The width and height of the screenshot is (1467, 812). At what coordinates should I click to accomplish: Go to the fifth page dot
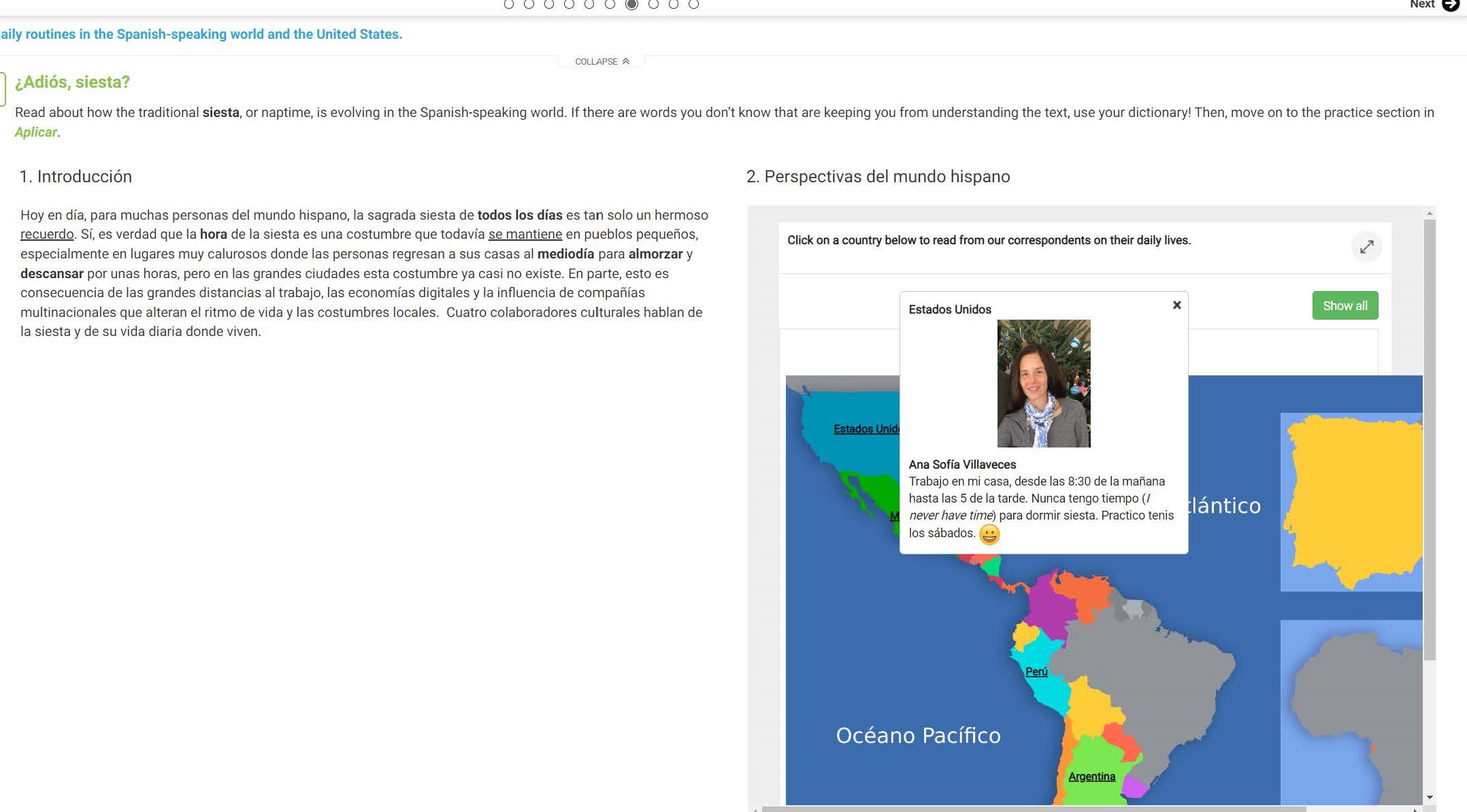589,4
